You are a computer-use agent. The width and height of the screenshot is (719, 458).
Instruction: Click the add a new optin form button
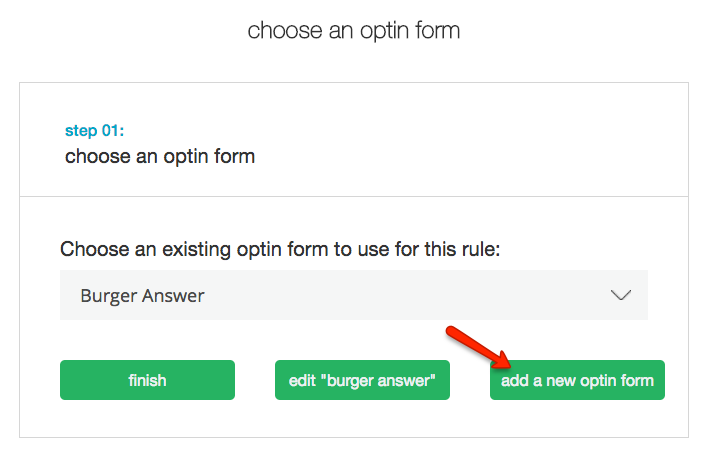coord(577,380)
